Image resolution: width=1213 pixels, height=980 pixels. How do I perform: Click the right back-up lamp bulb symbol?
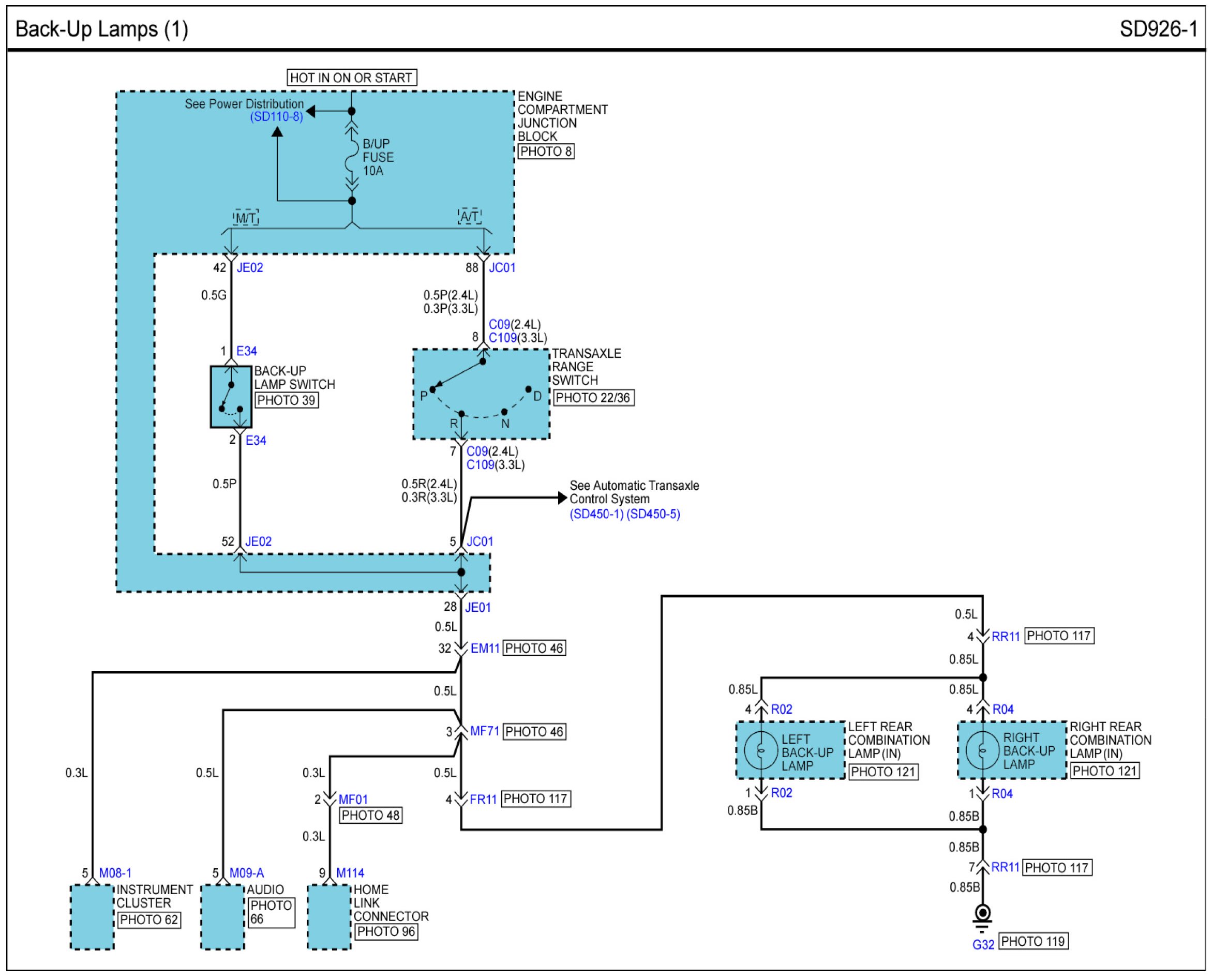pos(983,750)
